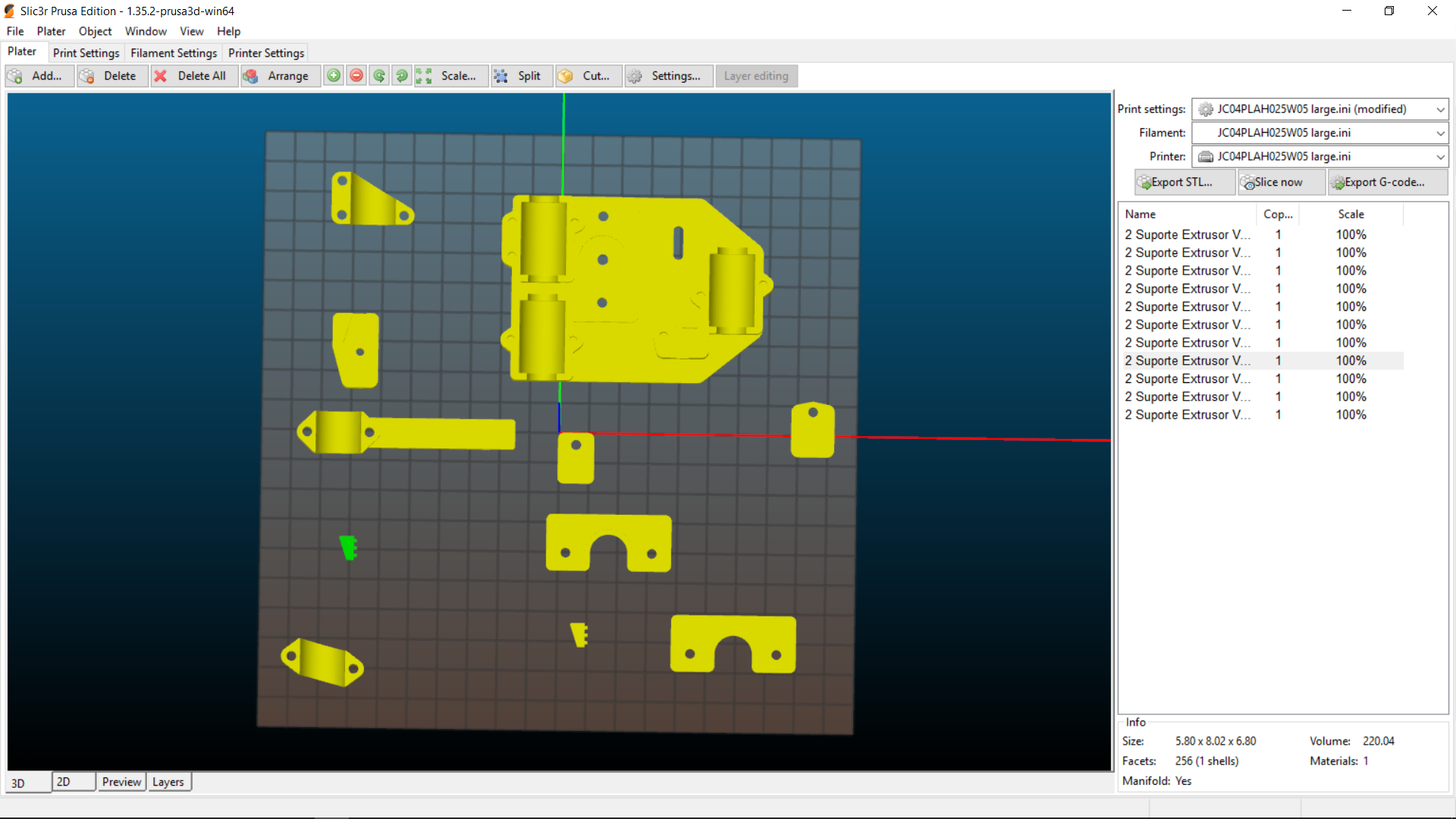
Task: Click the Cop... column header
Action: click(1279, 215)
